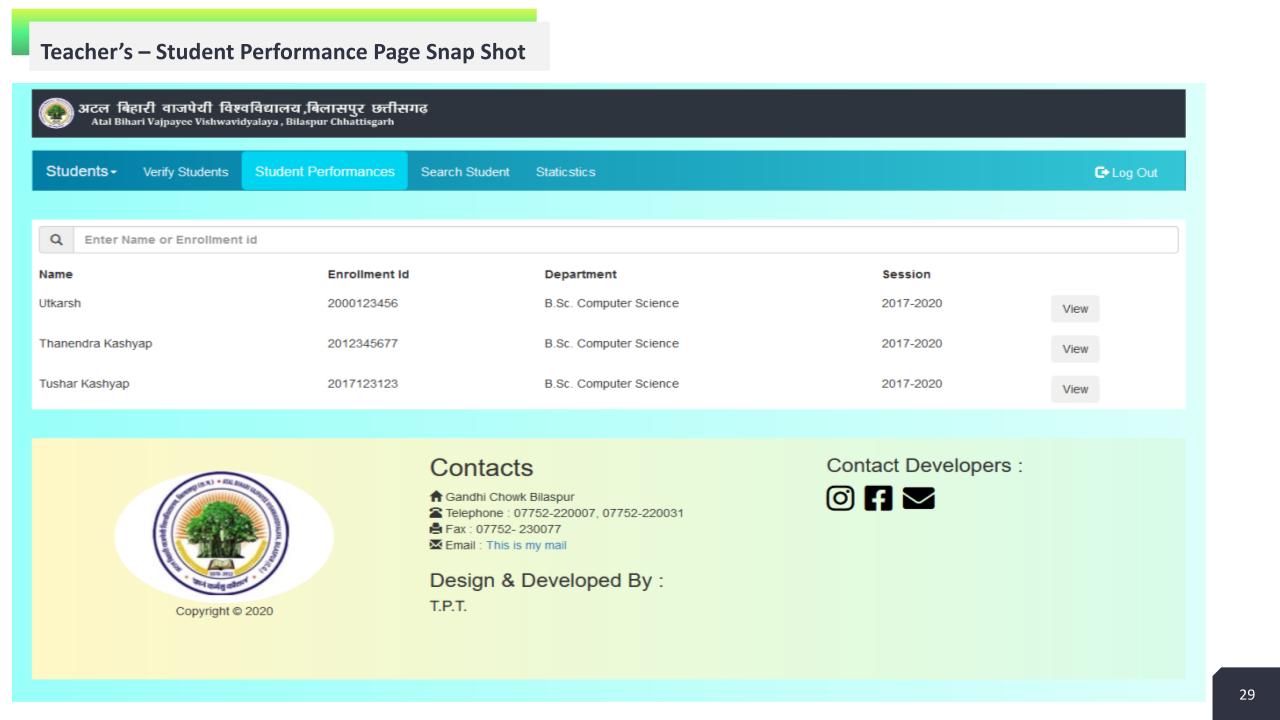Click the university logo in the header
1280x720 pixels.
[x=57, y=112]
